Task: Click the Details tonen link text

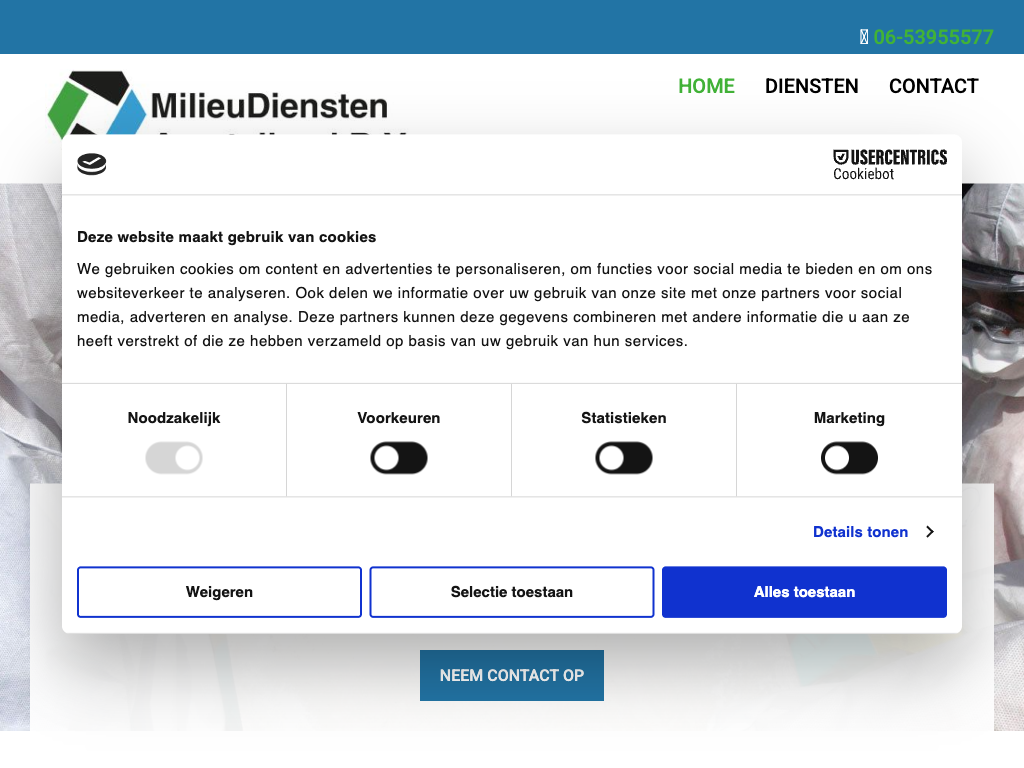Action: coord(860,532)
